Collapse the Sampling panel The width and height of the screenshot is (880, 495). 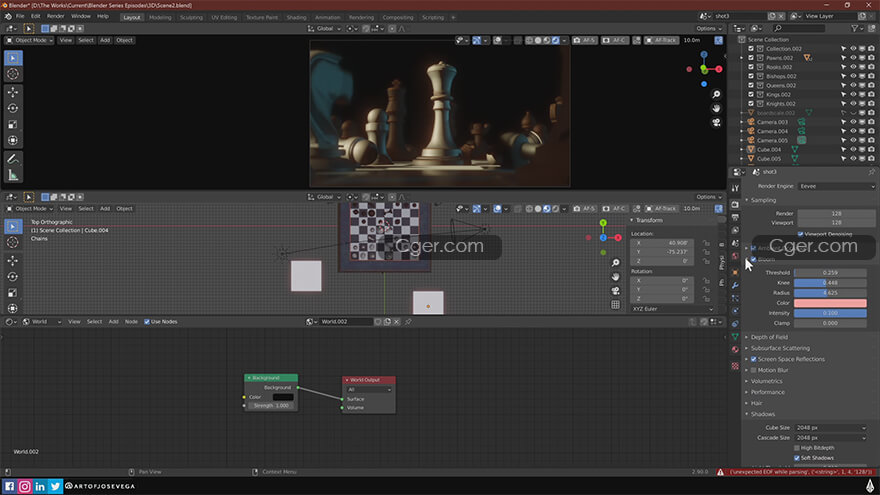tap(763, 200)
